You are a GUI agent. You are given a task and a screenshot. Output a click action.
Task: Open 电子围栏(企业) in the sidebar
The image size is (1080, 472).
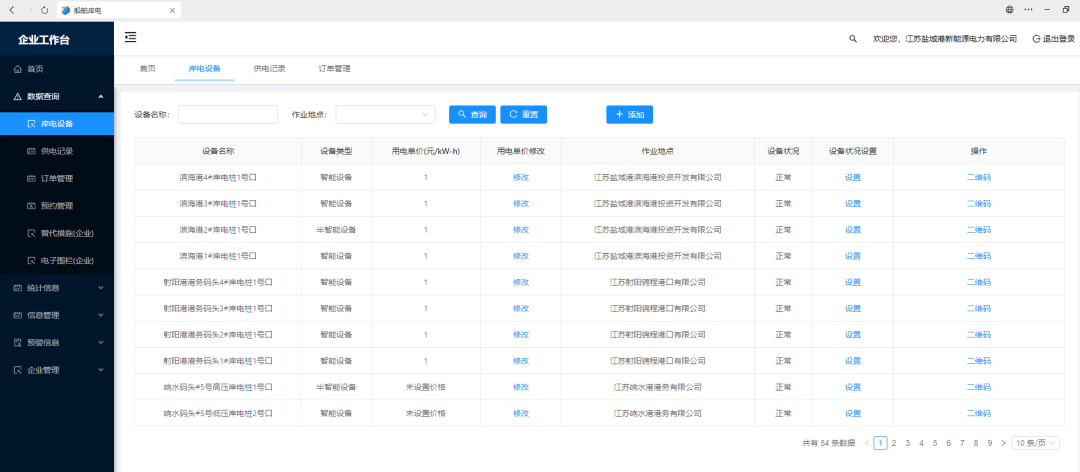coord(66,261)
